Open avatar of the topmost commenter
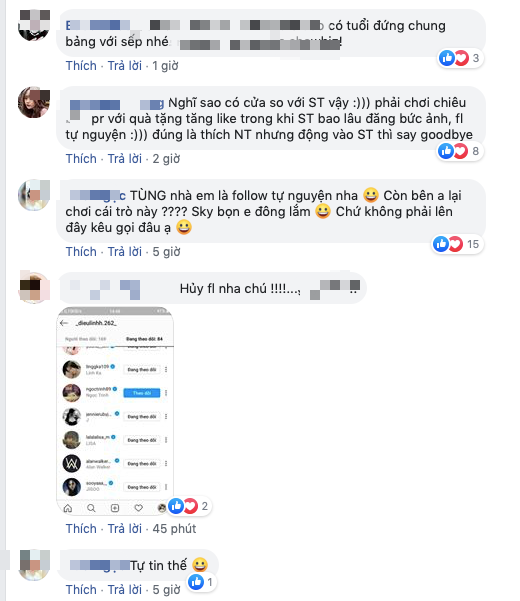Screen dimensions: 520x601 (x=34, y=25)
